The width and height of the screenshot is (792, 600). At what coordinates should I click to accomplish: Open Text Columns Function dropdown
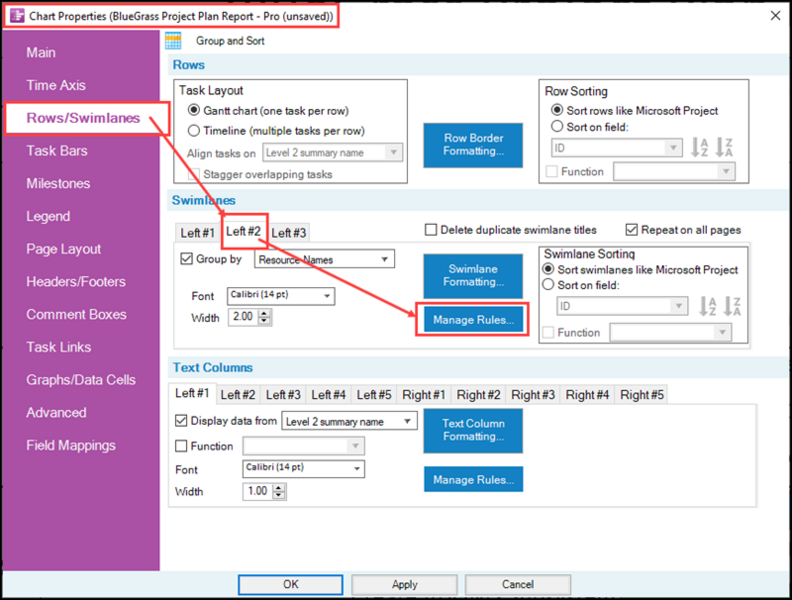304,446
